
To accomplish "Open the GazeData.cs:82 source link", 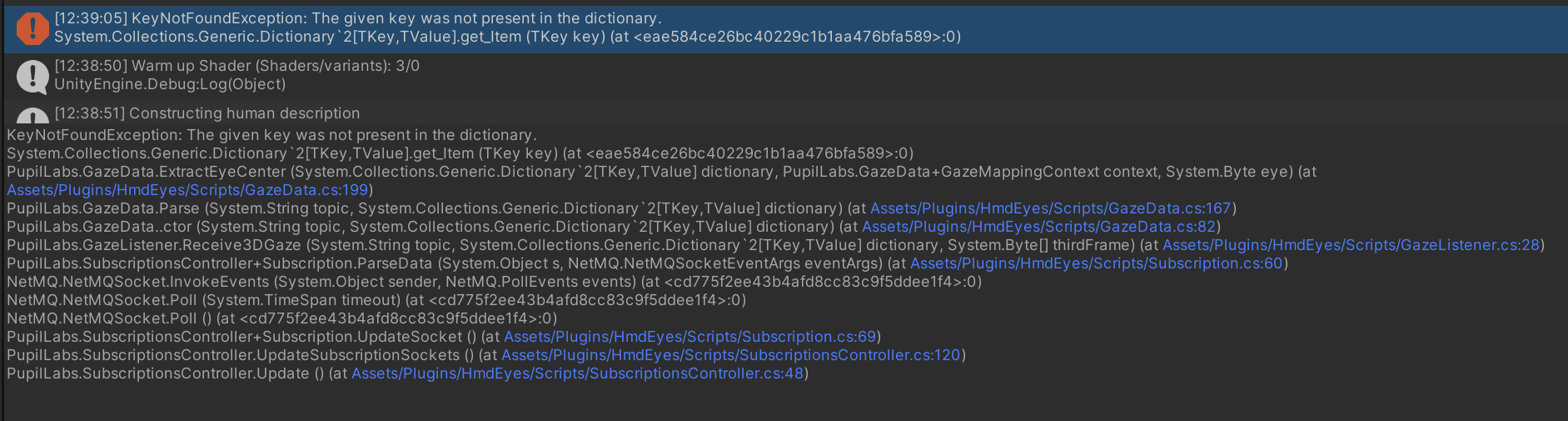I will [x=1038, y=227].
